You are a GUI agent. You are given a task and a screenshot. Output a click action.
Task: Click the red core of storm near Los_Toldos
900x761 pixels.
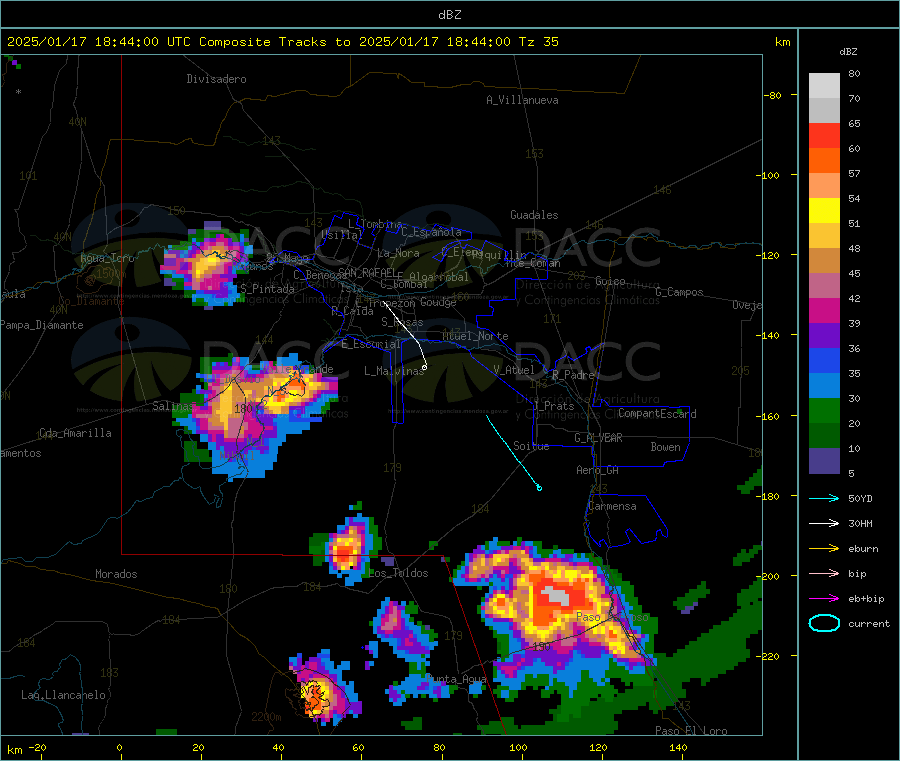(345, 553)
